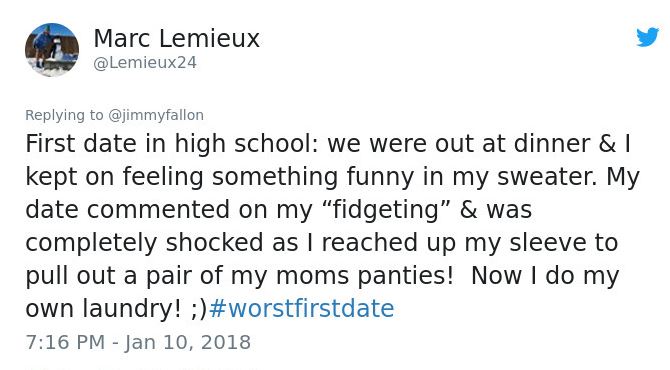This screenshot has height=370, width=670.
Task: Click the blue Twitter bird logo
Action: pos(647,37)
